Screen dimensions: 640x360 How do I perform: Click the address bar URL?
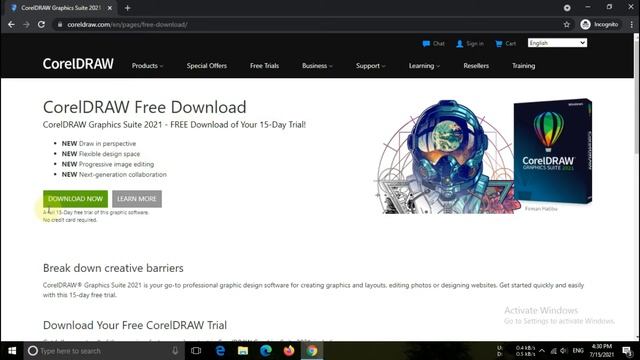click(127, 24)
